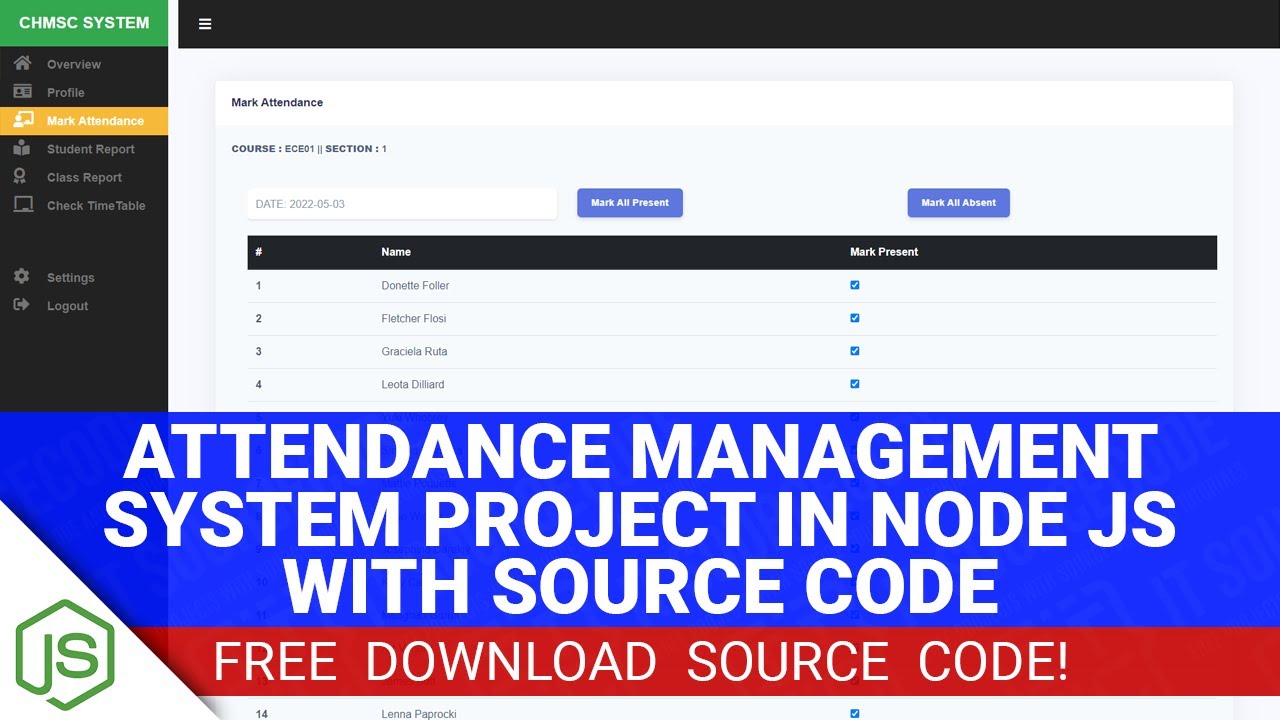Uncheck present for Lenna Paprocki
1280x720 pixels.
(855, 714)
